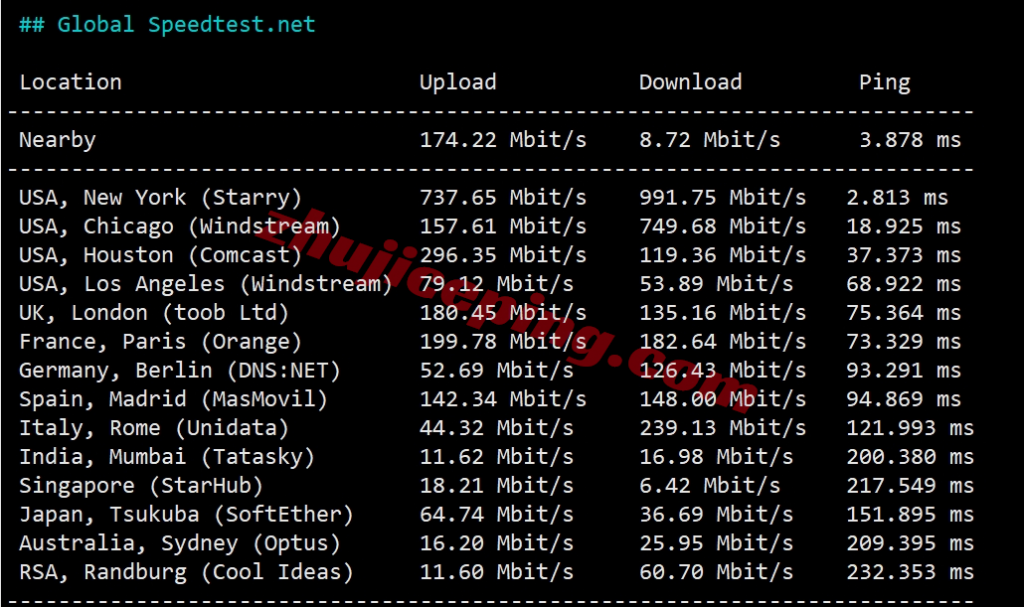Click Australia, Sydney (Optus) location text
Screen dimensions: 1024x607
click(180, 545)
